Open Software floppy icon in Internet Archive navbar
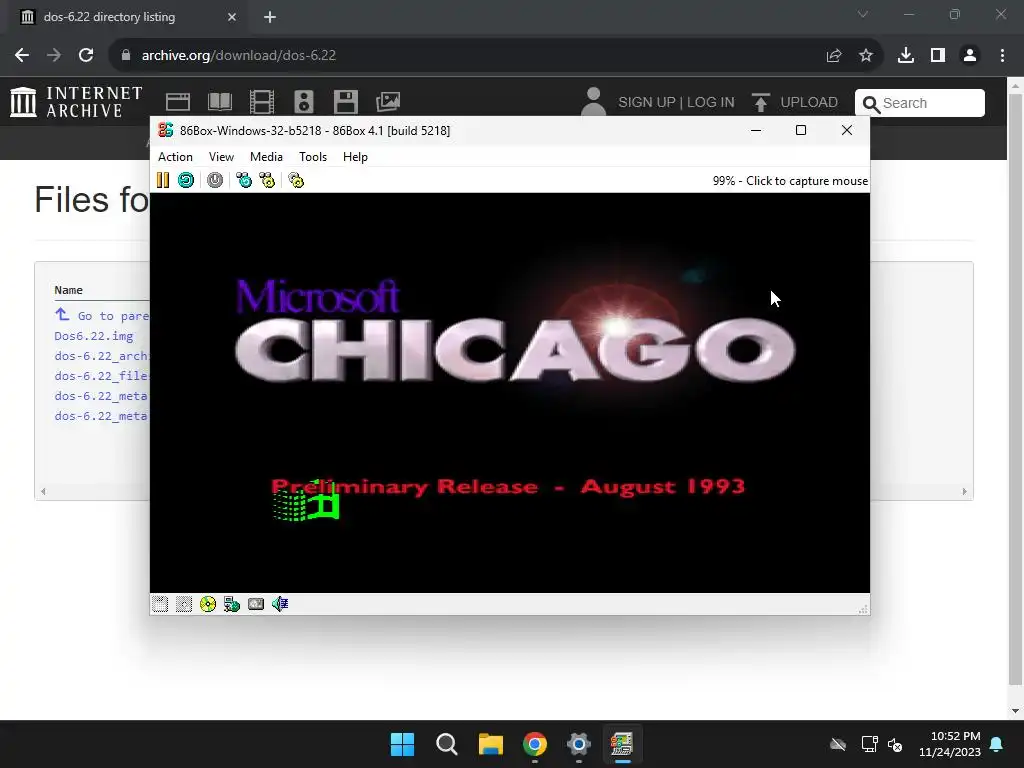1024x768 pixels. tap(345, 102)
